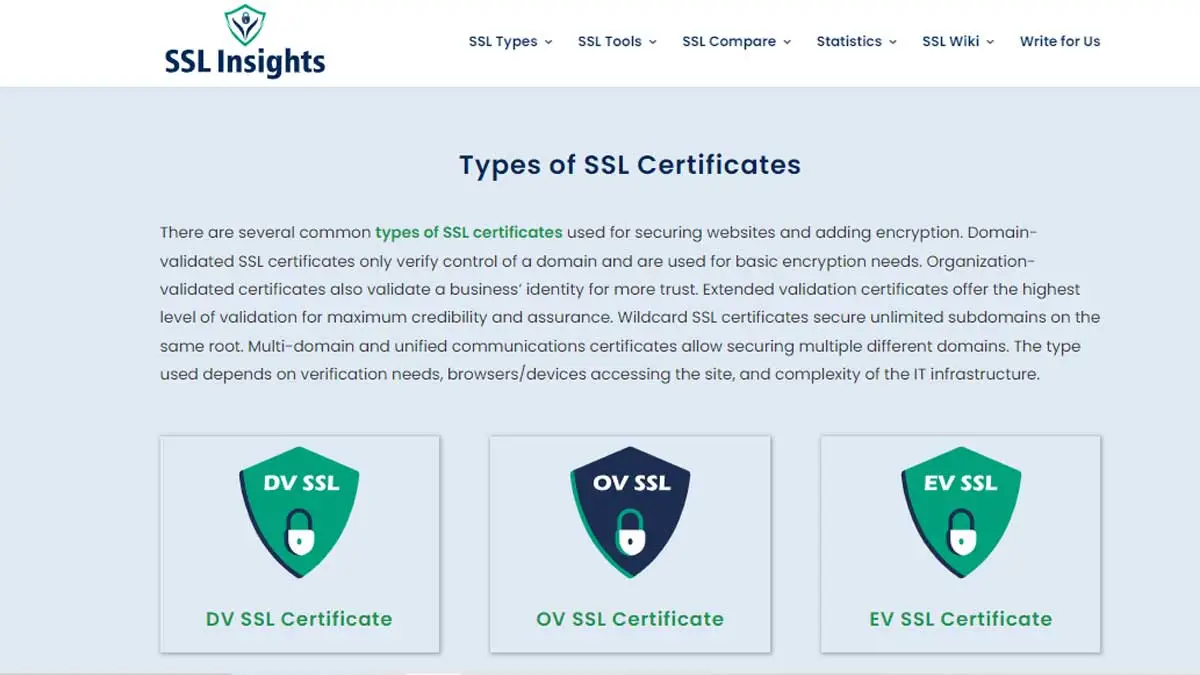Click the padlock inside the DV SSL shield

(x=300, y=531)
